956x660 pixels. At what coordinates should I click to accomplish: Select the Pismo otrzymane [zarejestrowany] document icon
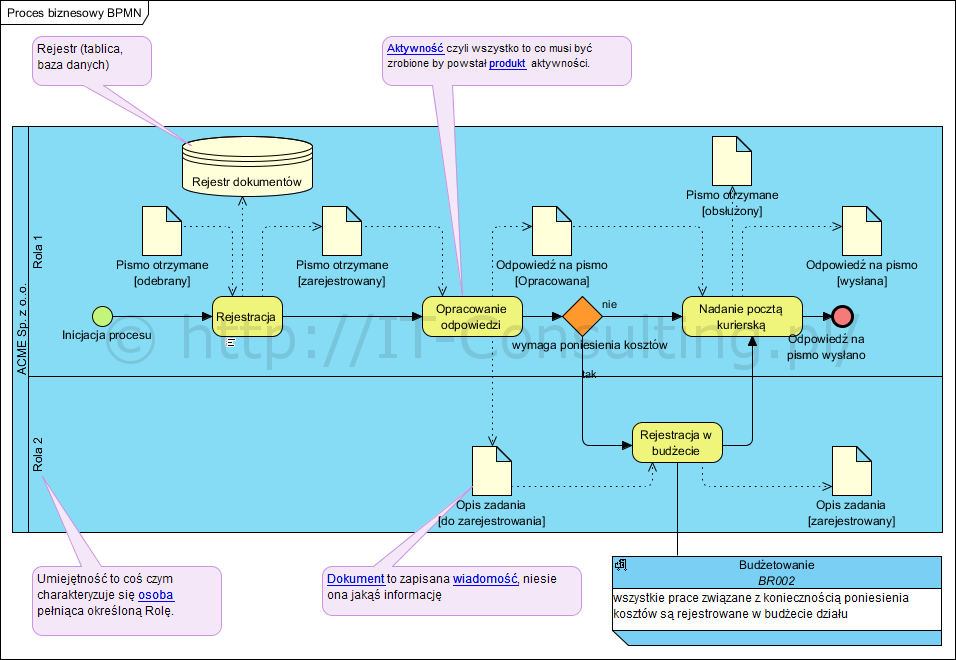[342, 231]
